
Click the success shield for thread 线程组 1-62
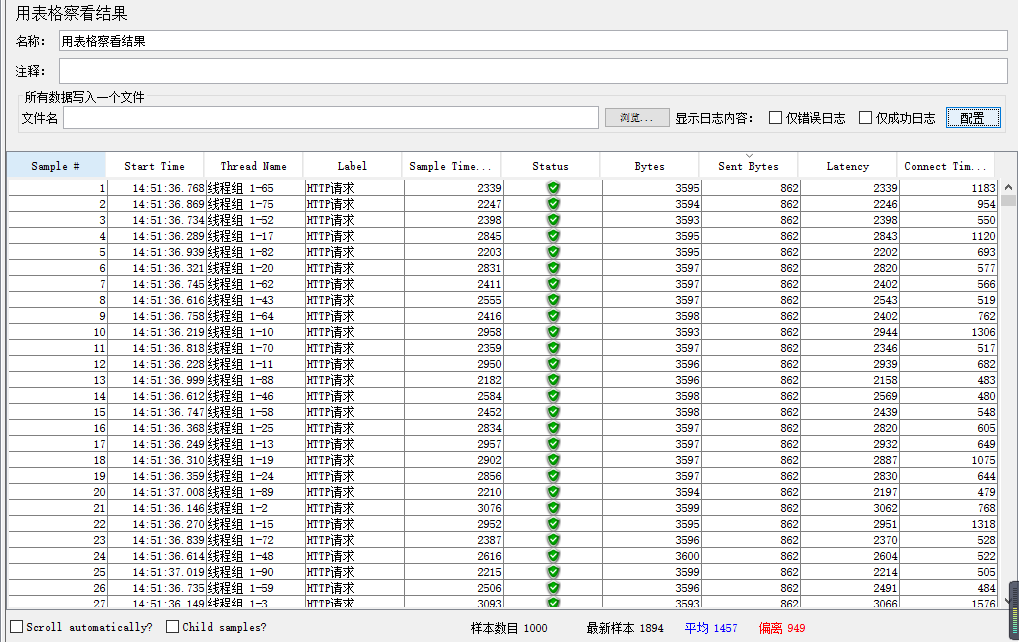pyautogui.click(x=553, y=284)
